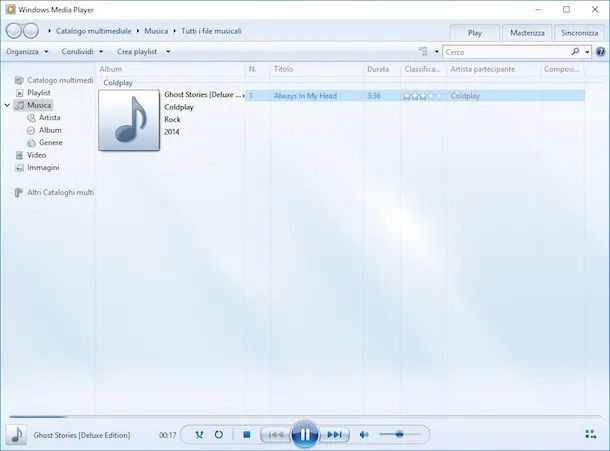Select Immagini in the sidebar
Screen dimensions: 610x451
pyautogui.click(x=37, y=167)
